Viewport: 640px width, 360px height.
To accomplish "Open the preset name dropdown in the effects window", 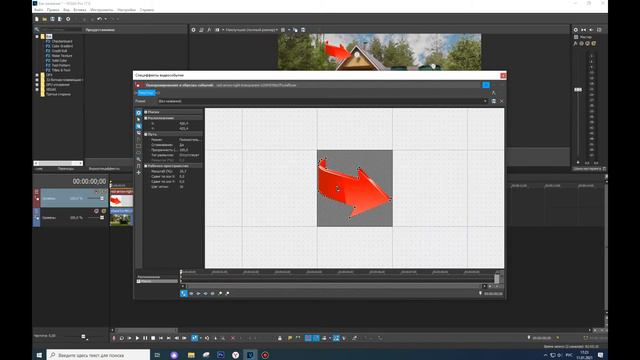I will coord(485,101).
